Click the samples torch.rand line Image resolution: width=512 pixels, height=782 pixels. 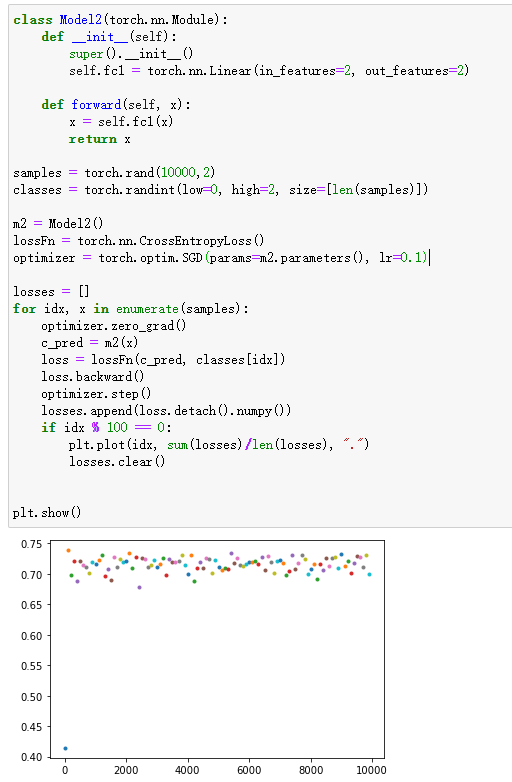[114, 173]
